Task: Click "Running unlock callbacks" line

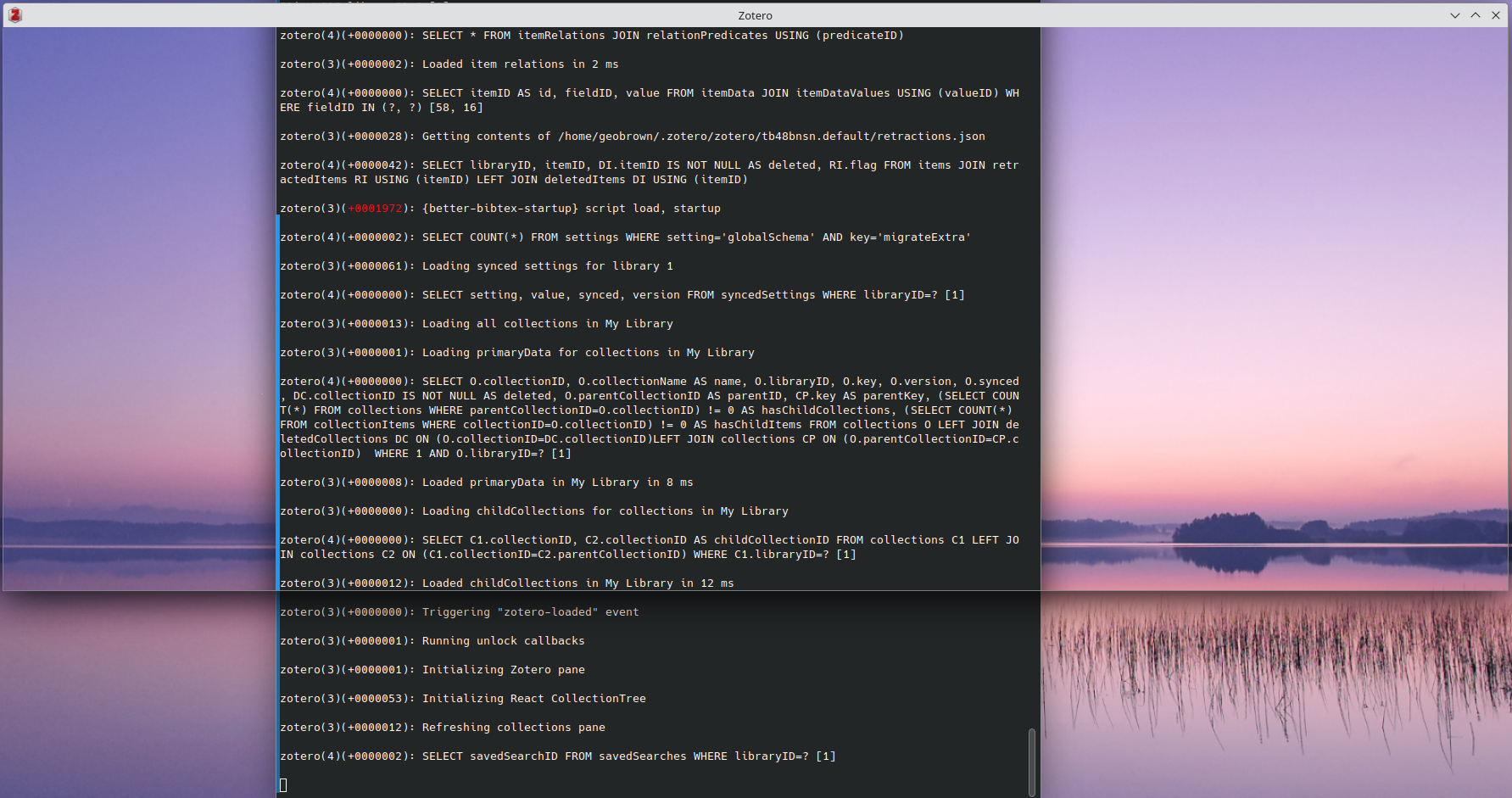Action: pos(432,641)
